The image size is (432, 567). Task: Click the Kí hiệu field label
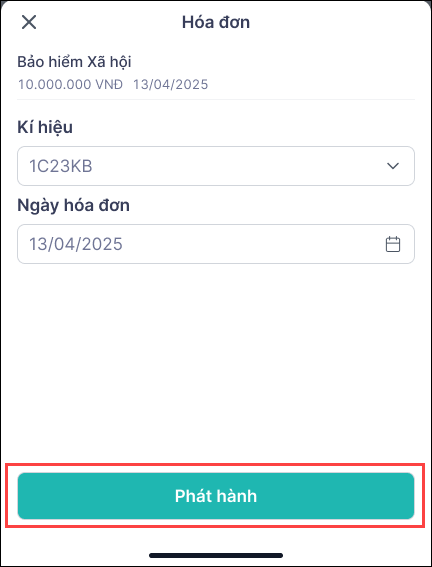[45, 128]
